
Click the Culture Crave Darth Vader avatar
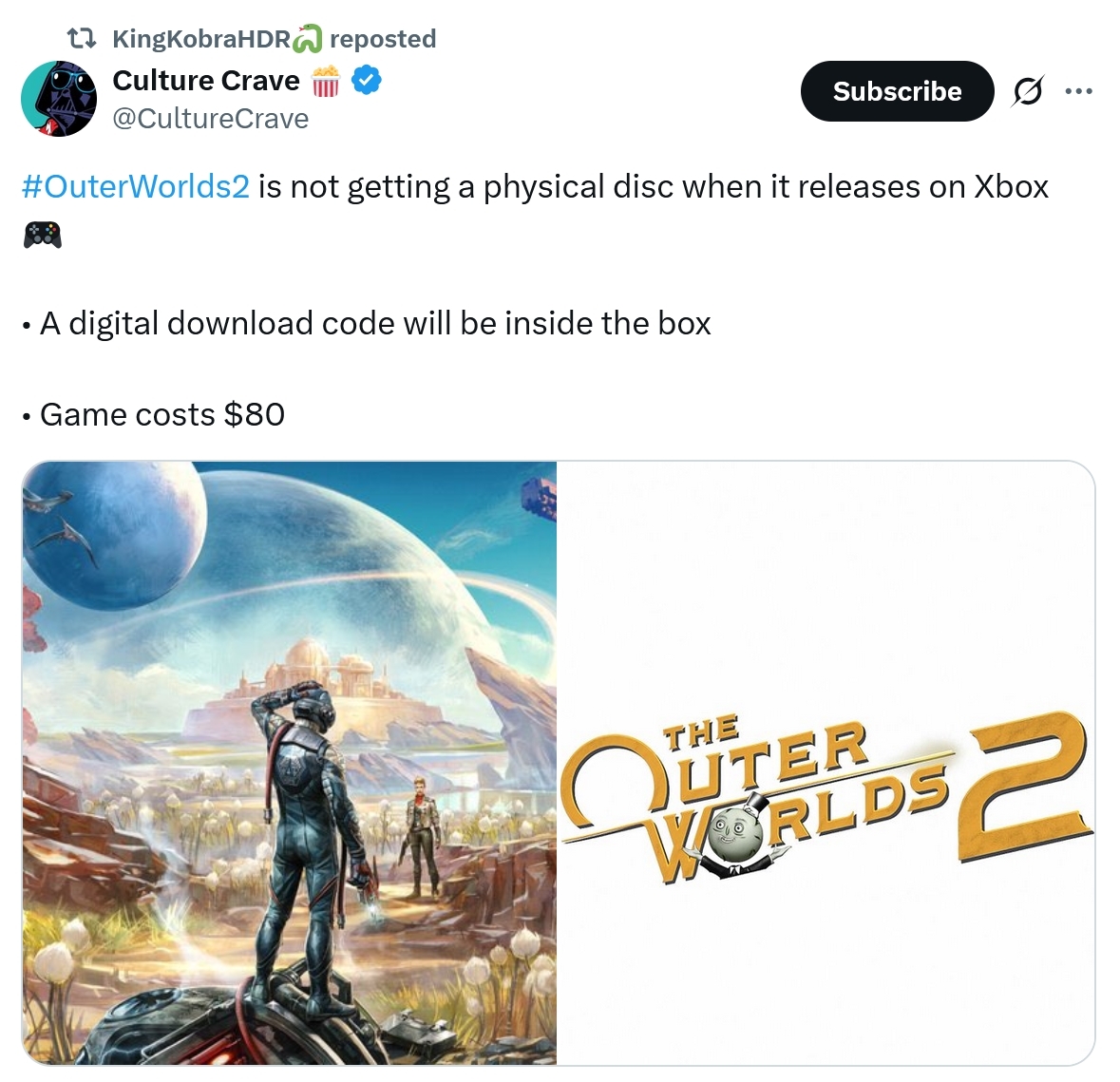tap(59, 99)
